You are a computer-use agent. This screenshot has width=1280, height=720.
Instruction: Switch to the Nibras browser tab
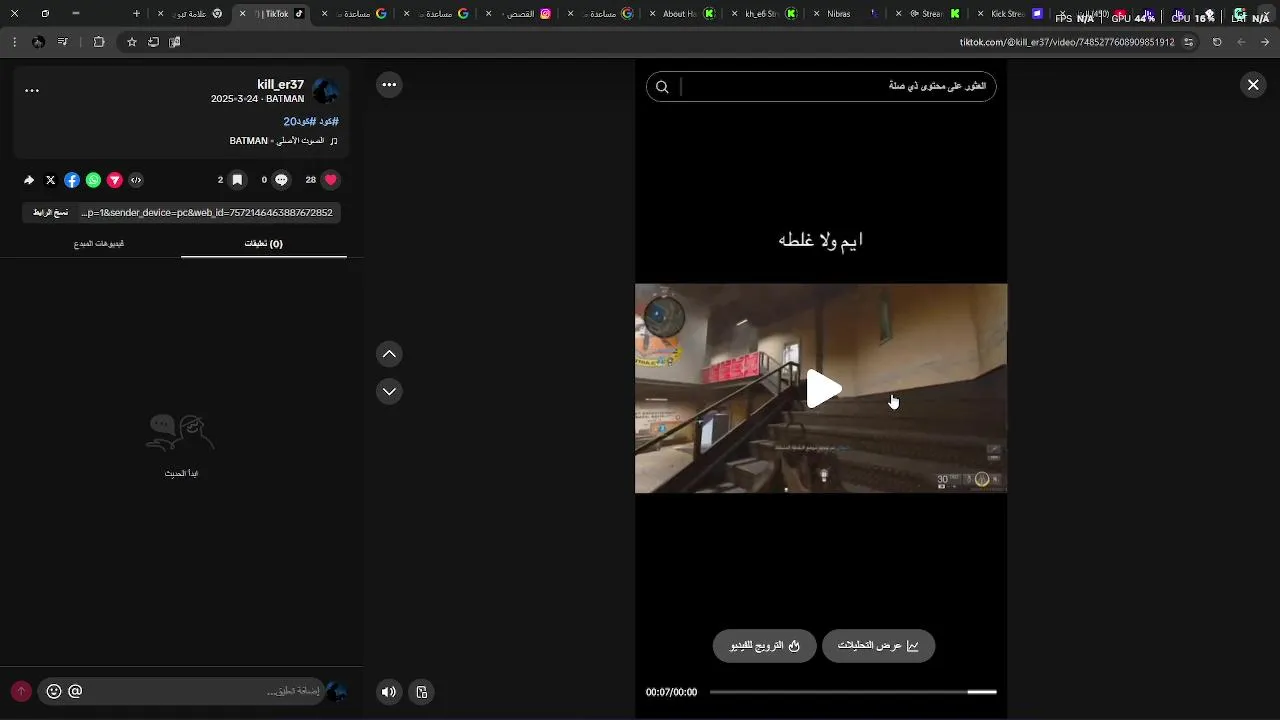(x=846, y=14)
